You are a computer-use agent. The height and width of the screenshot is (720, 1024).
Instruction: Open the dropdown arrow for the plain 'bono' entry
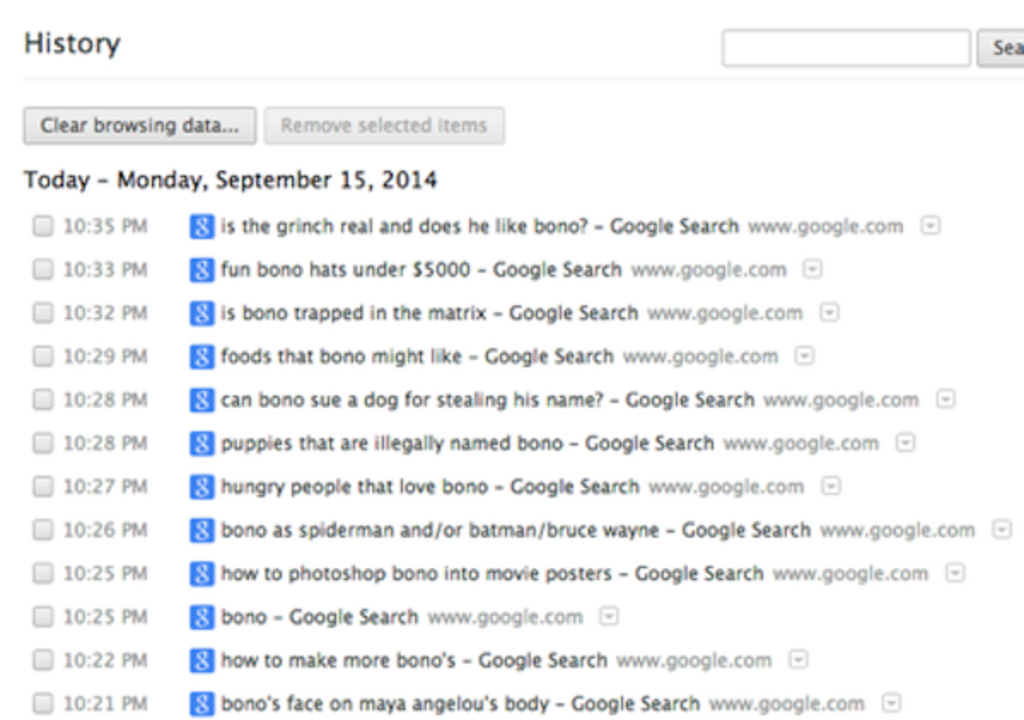tap(609, 616)
